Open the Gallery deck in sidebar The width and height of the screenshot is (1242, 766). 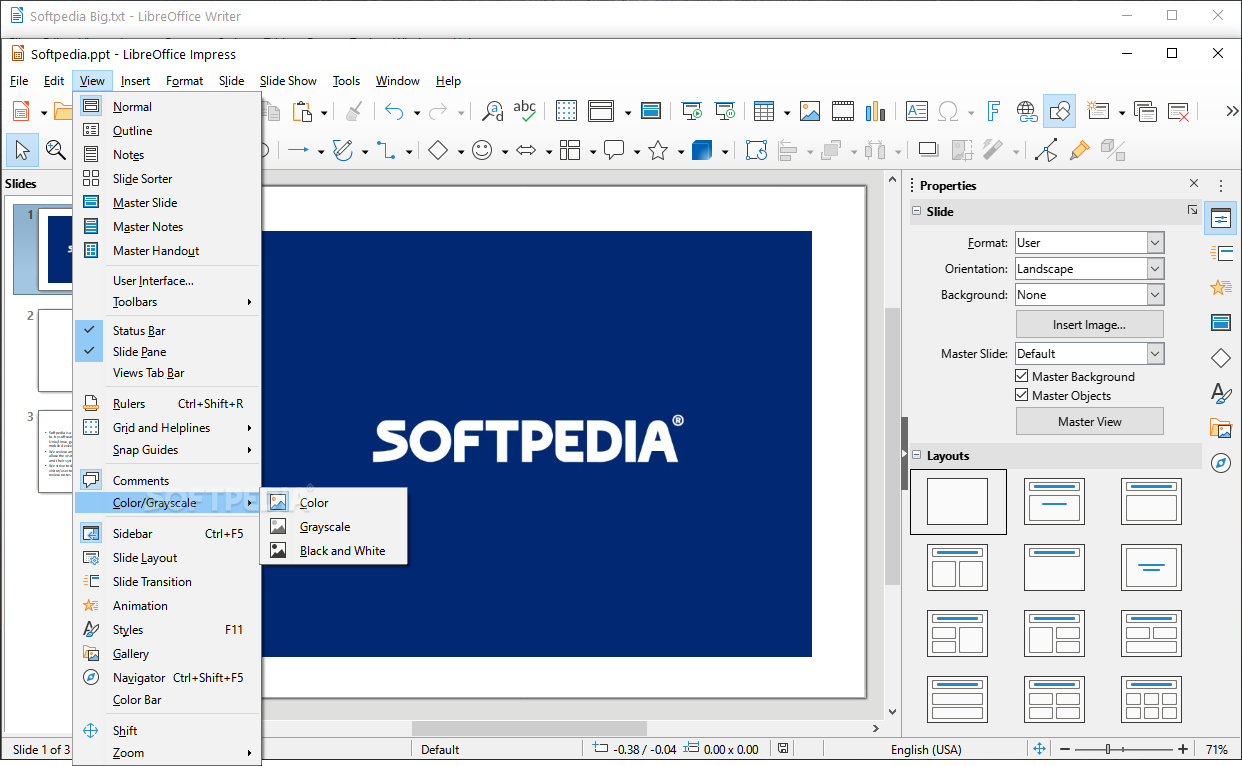tap(1220, 428)
